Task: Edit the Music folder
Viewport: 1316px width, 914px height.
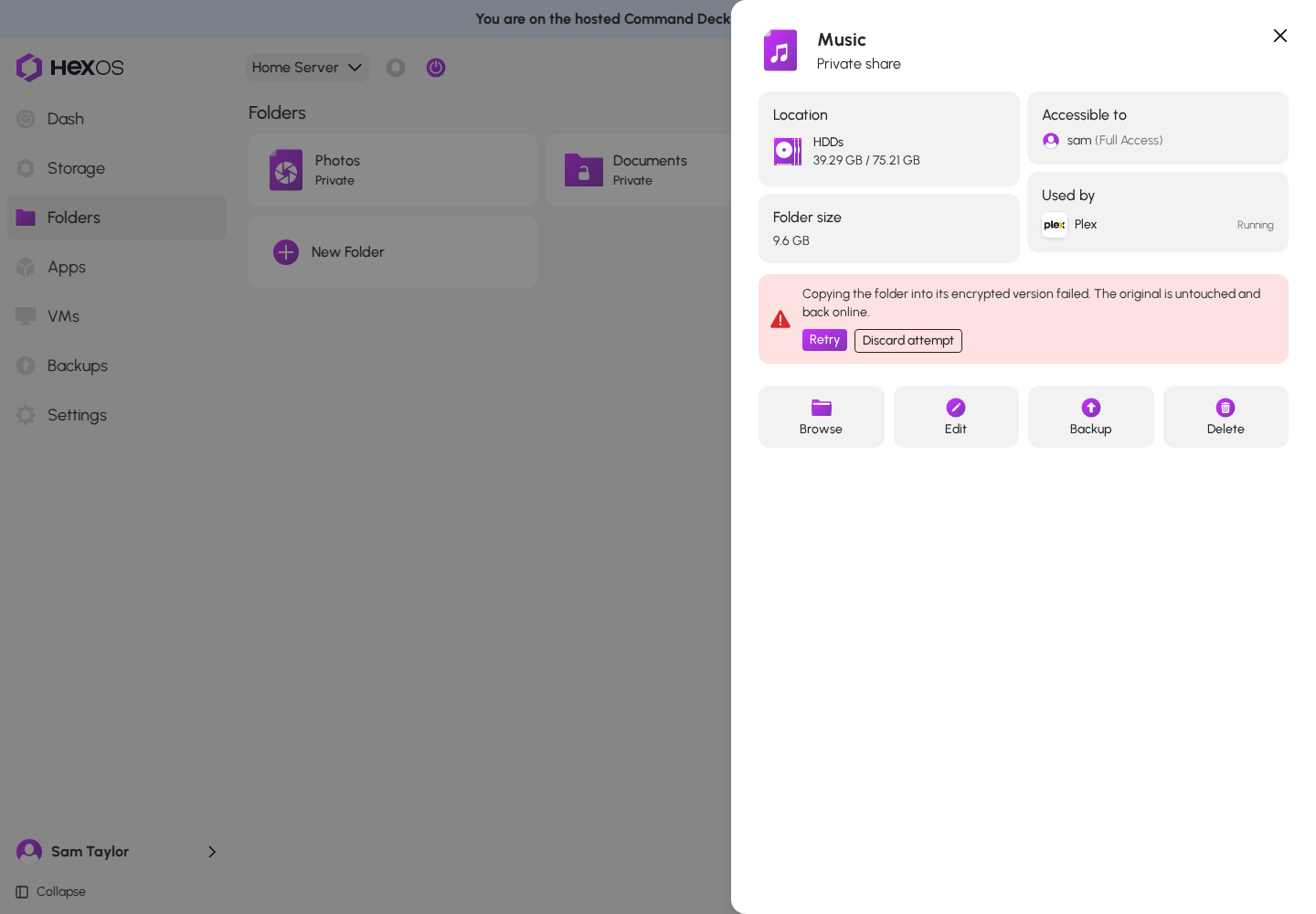Action: 956,417
